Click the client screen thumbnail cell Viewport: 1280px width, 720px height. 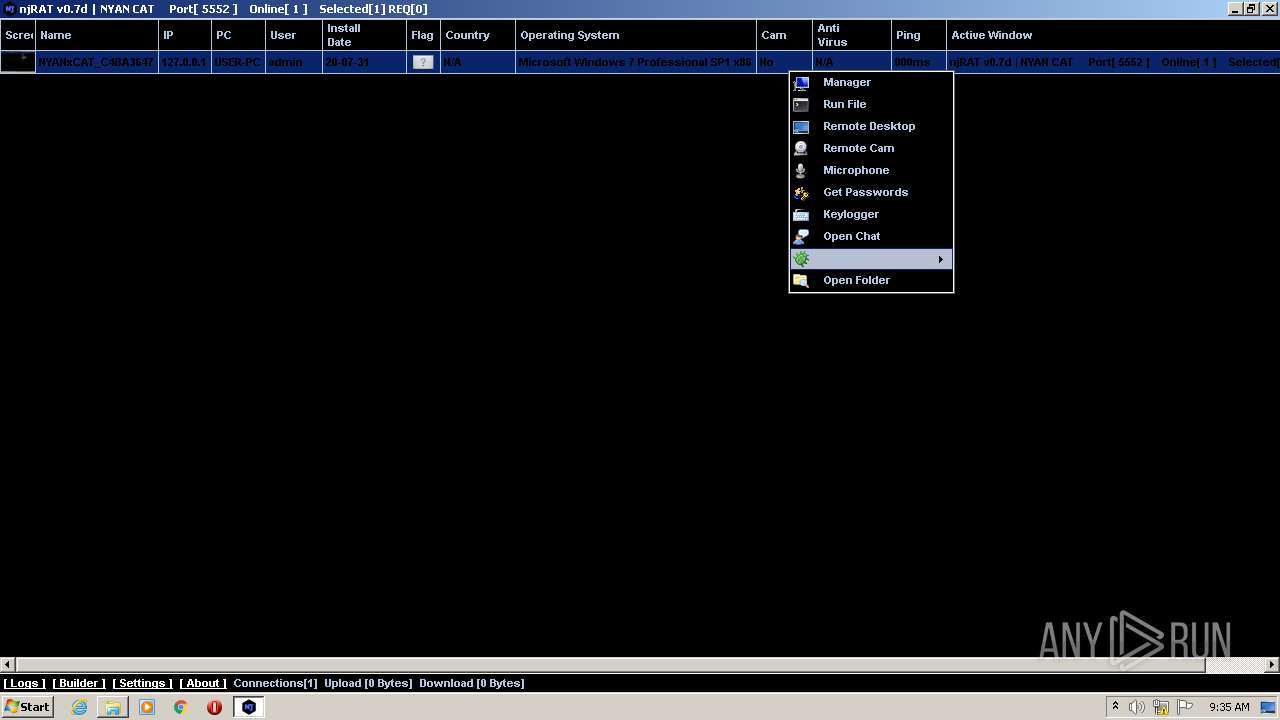click(x=17, y=62)
